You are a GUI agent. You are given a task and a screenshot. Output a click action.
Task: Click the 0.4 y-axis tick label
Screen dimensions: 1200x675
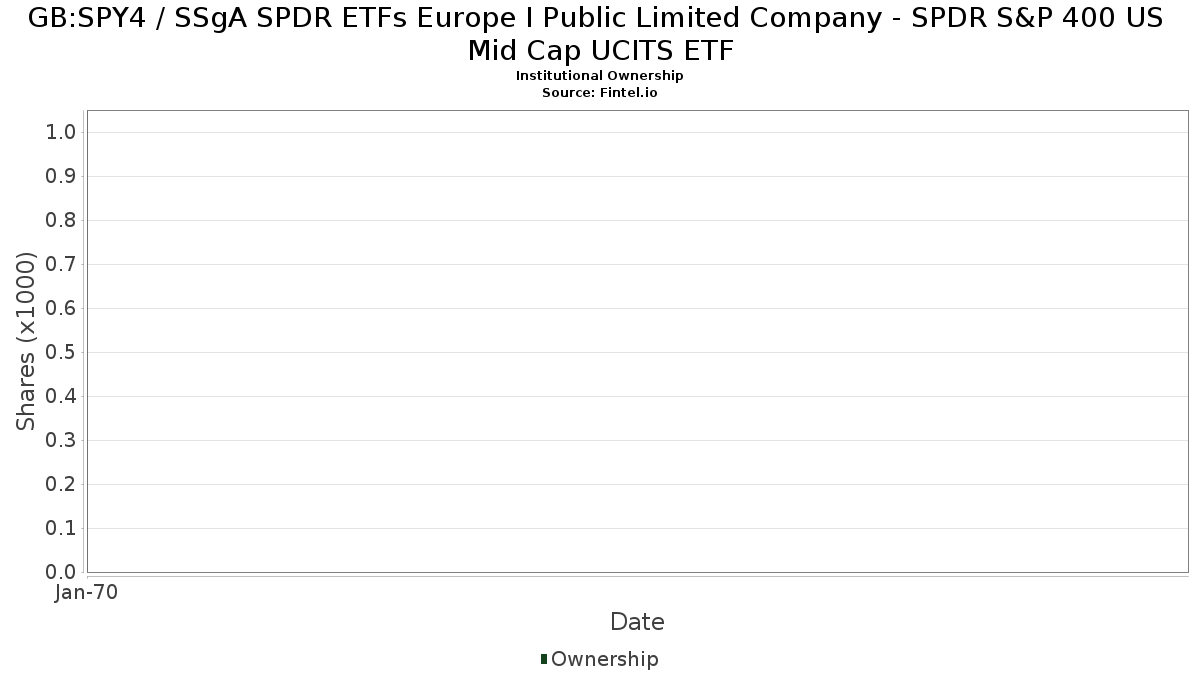(x=62, y=397)
